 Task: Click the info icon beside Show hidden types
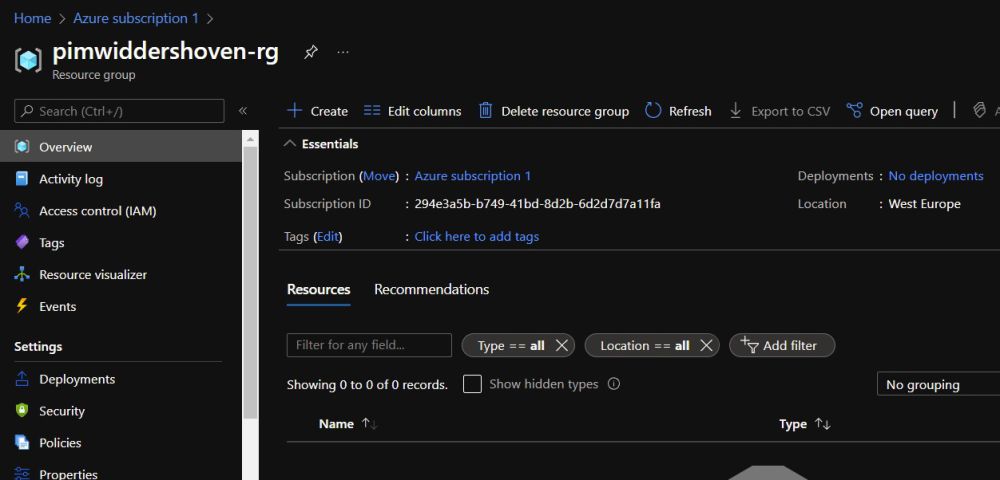tap(614, 384)
